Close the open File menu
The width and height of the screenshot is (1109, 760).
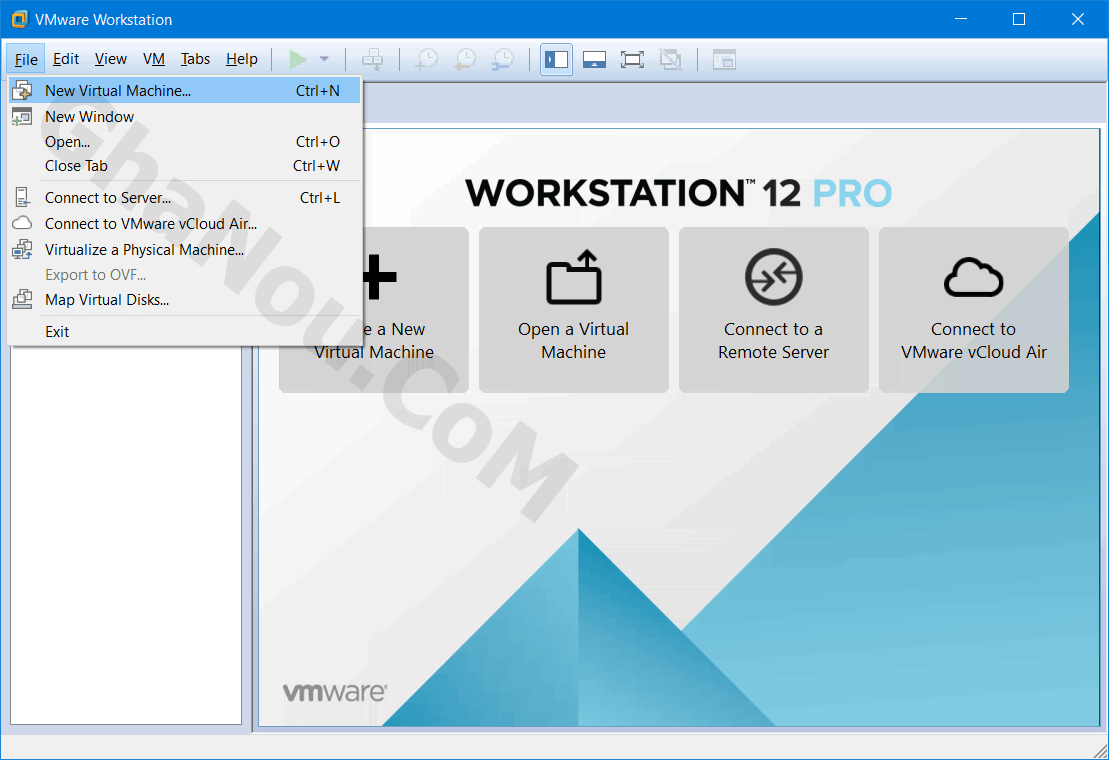[x=26, y=59]
